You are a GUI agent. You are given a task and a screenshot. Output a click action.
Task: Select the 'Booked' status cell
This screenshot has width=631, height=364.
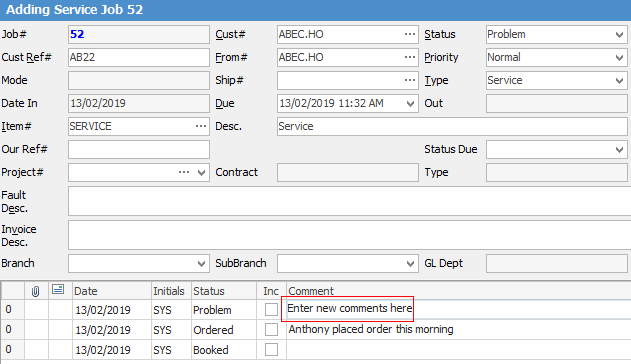[x=224, y=350]
